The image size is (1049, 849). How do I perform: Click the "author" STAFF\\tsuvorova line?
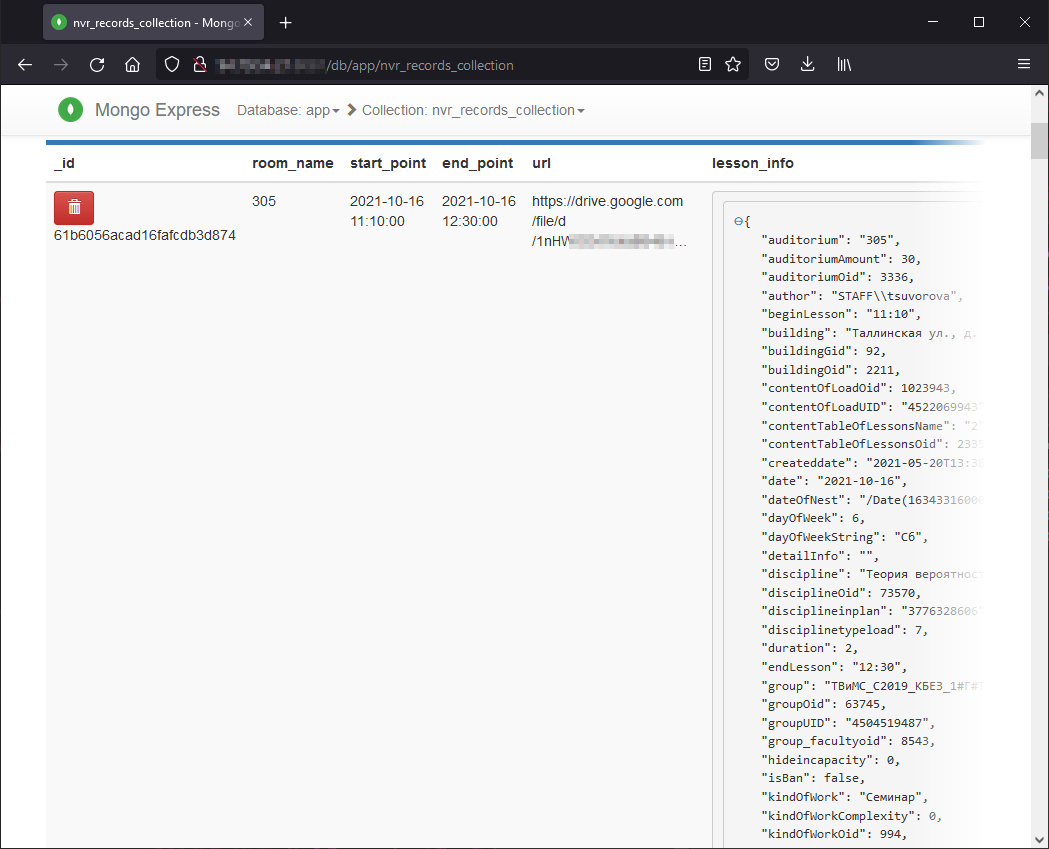point(862,296)
